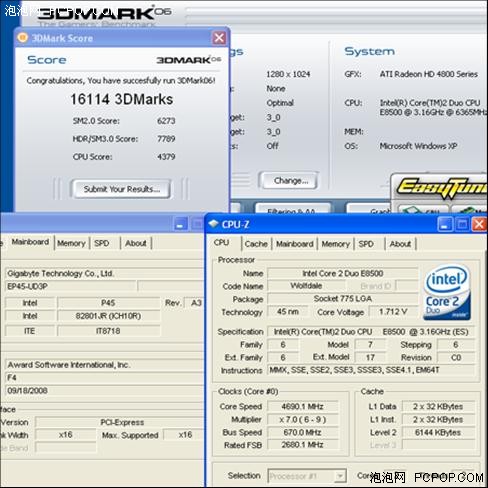488x488 pixels.
Task: Click OS Microsoft Windows XP text
Action: click(x=418, y=146)
